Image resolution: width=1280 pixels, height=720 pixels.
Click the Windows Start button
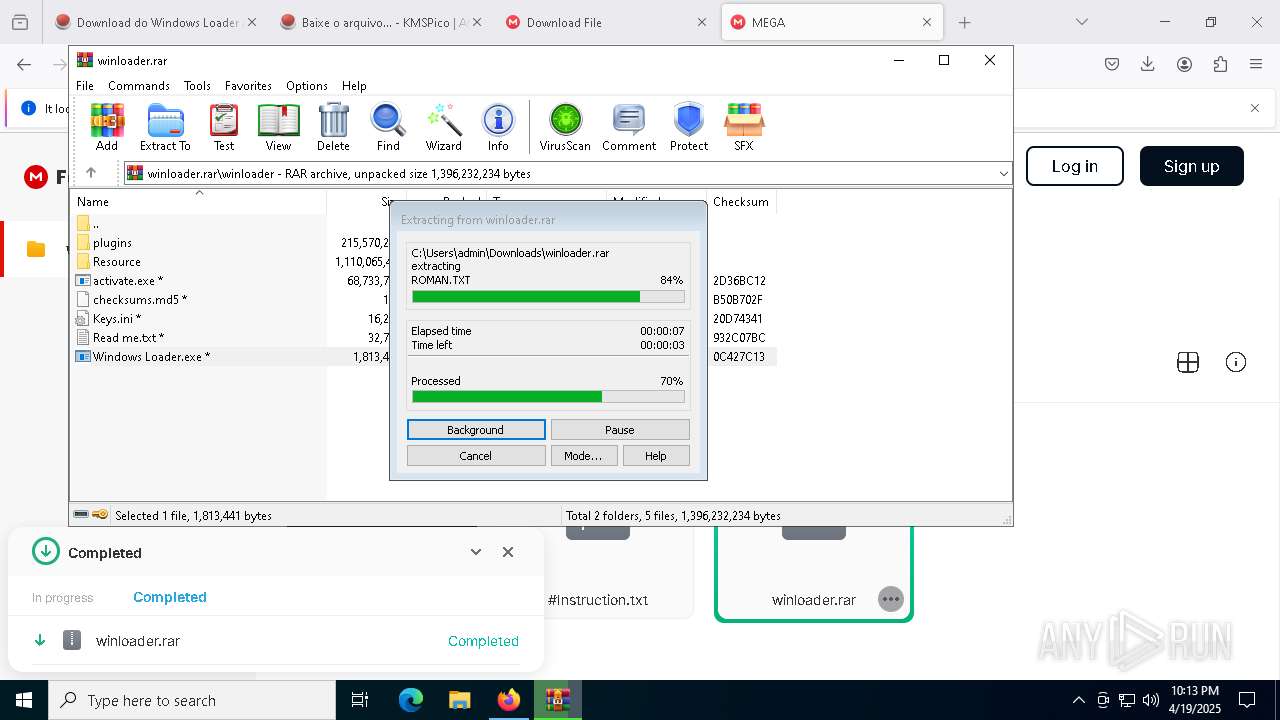tap(24, 700)
